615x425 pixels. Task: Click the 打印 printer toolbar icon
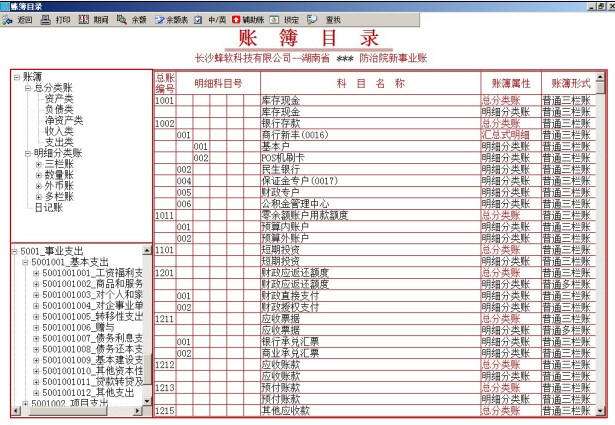pyautogui.click(x=45, y=20)
